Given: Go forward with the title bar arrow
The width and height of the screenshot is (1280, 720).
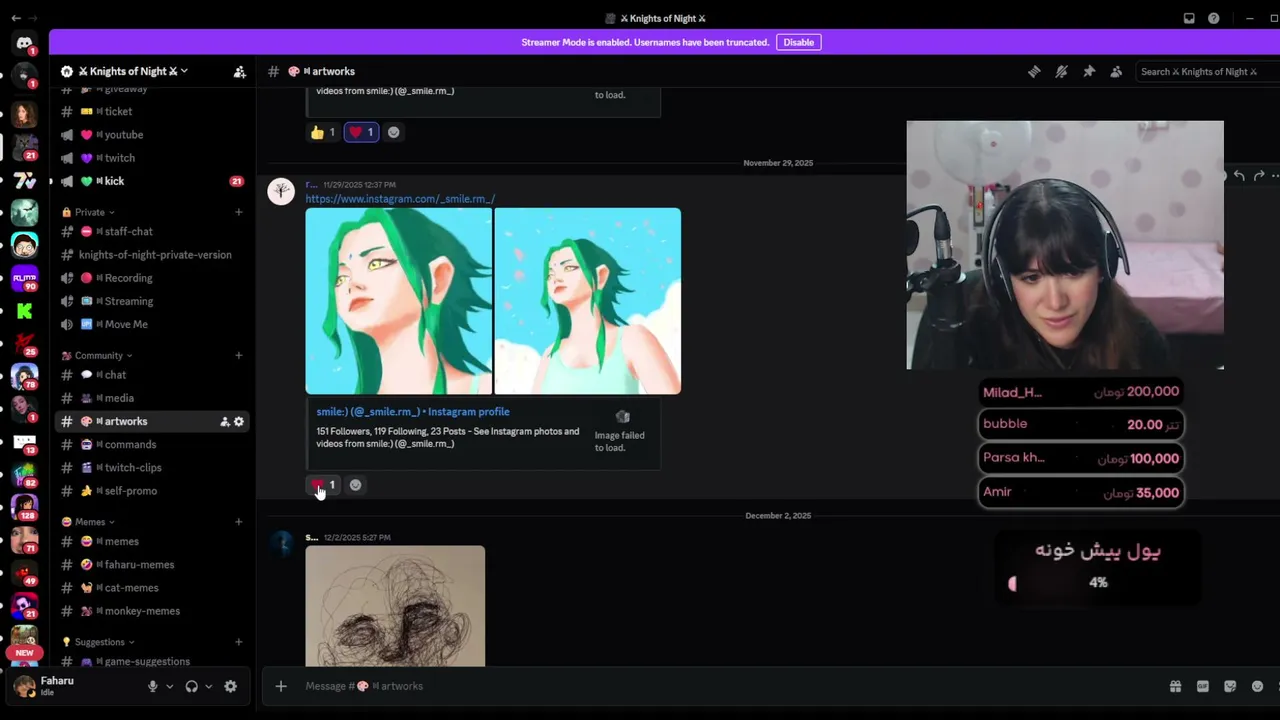Looking at the screenshot, I should [x=34, y=18].
